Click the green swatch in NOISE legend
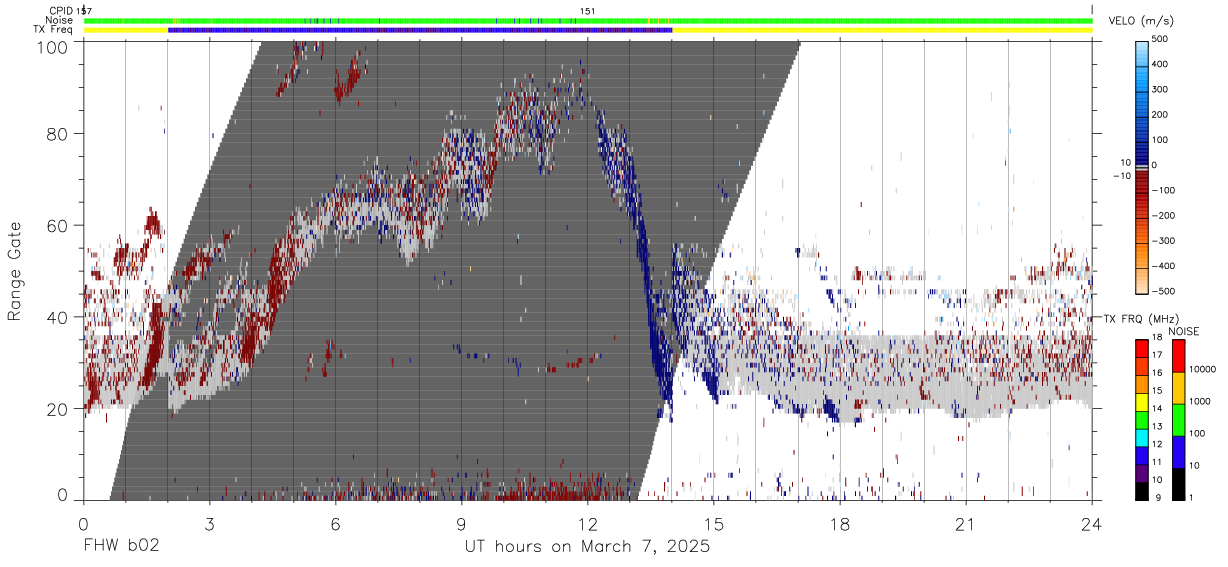This screenshot has width=1228, height=567. 1179,420
